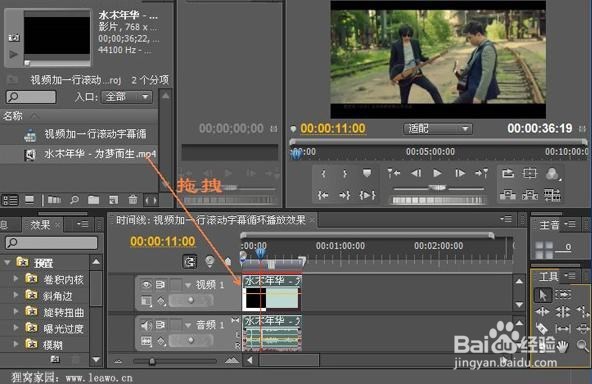Click the Program monitor jog wheel strip

tap(437, 200)
